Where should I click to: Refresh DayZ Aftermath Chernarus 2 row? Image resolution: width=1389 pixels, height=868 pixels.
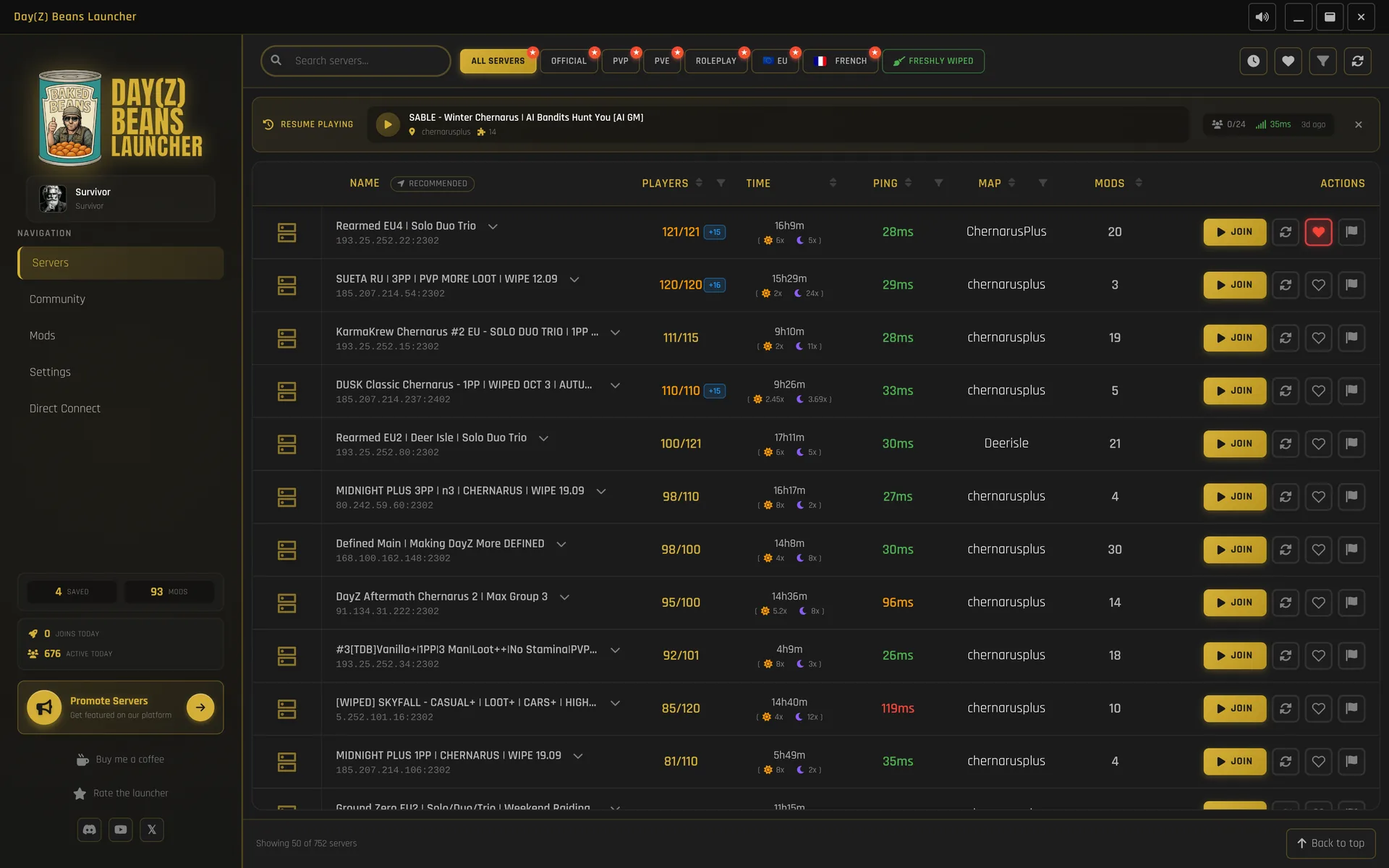[x=1286, y=603]
